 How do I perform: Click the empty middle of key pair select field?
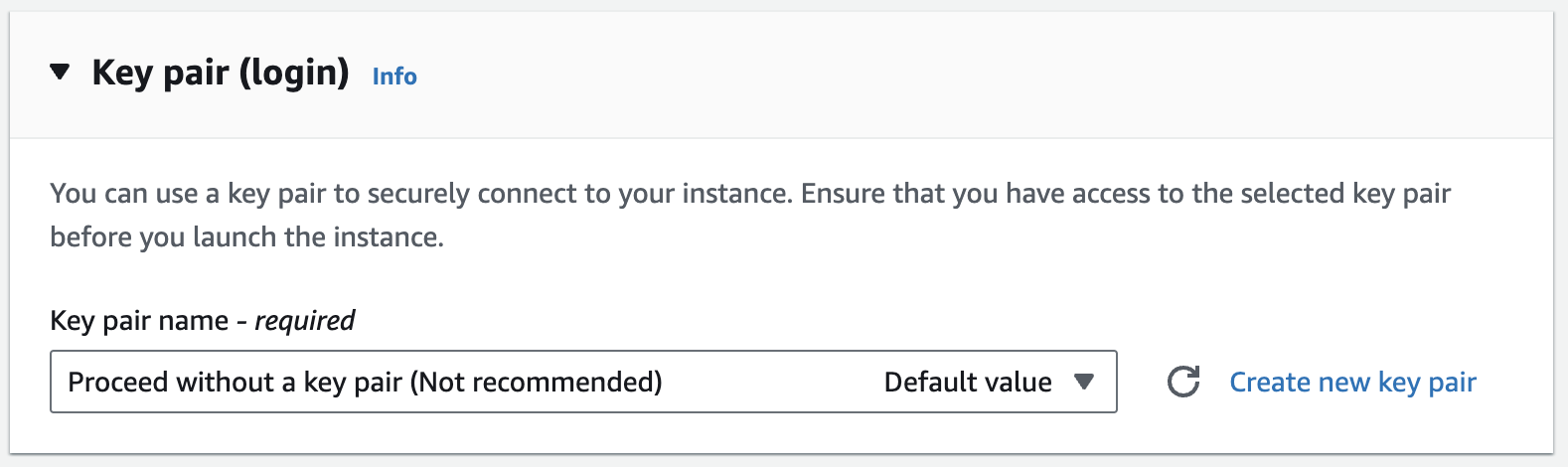pos(770,382)
